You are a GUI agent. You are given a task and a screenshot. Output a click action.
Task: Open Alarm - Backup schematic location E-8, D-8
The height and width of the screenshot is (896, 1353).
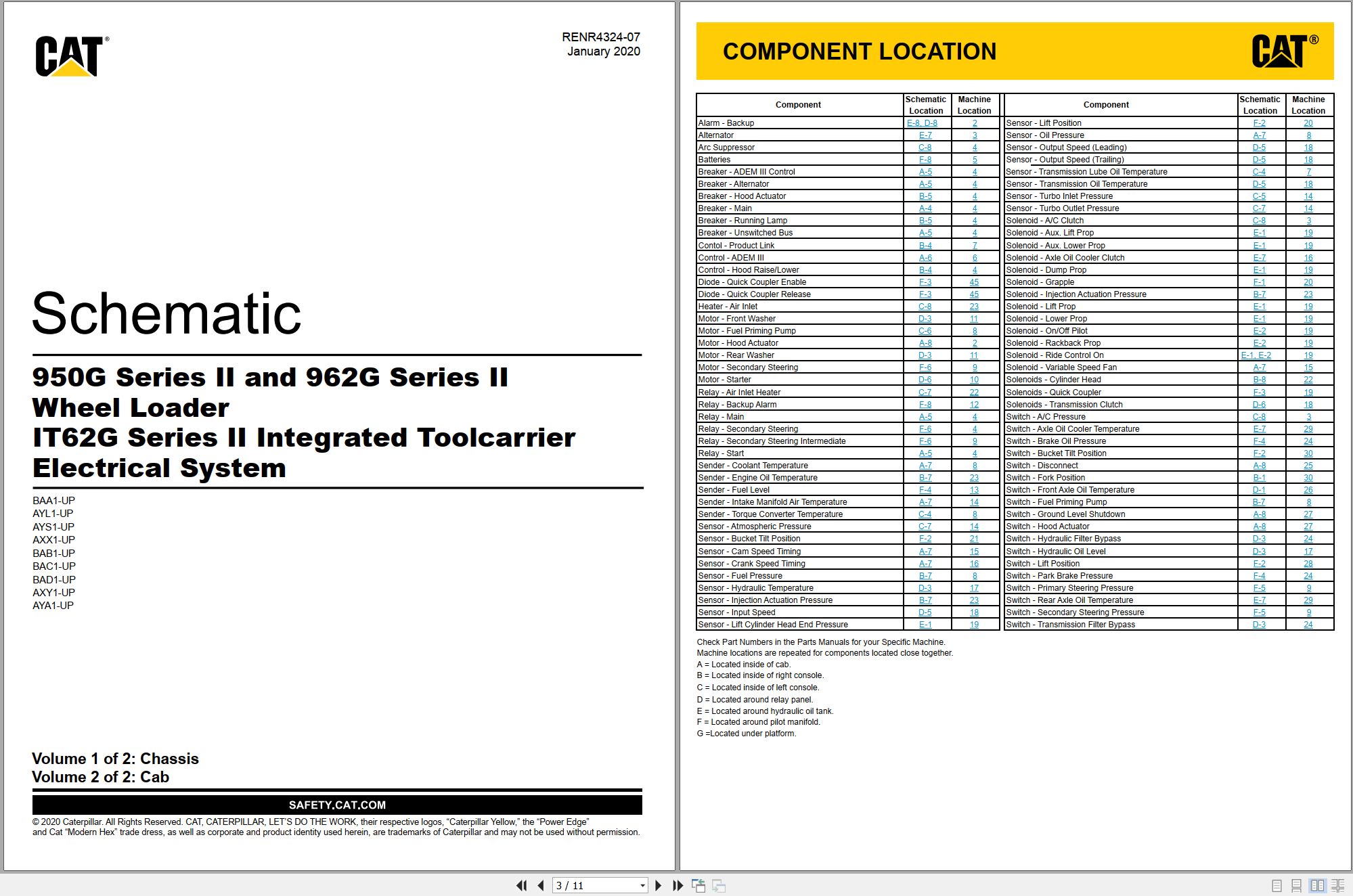click(922, 123)
